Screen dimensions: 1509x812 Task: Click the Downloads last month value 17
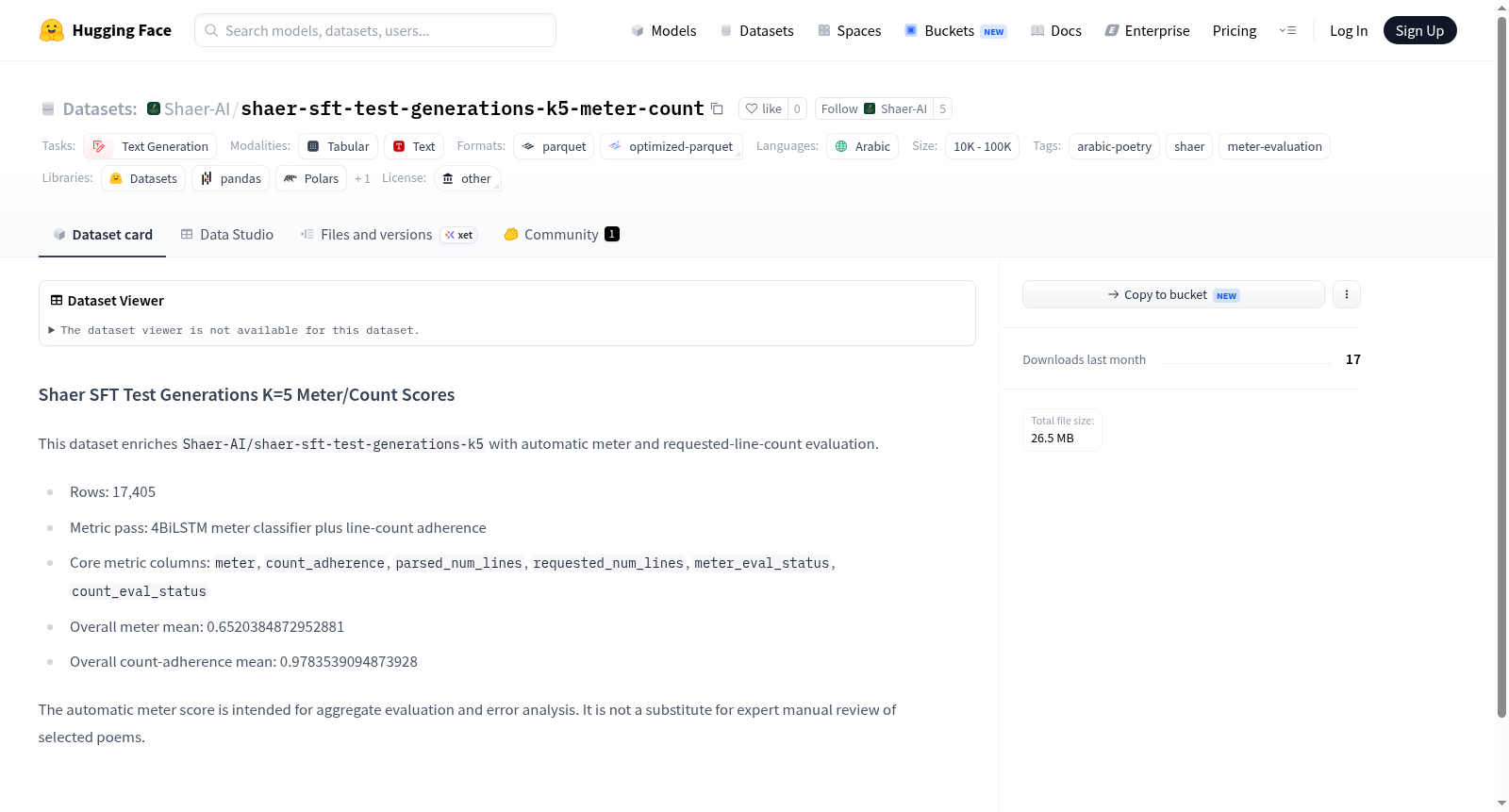1353,359
